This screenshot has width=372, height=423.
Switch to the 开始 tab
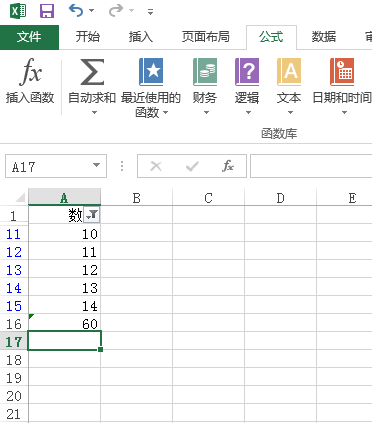pyautogui.click(x=87, y=37)
